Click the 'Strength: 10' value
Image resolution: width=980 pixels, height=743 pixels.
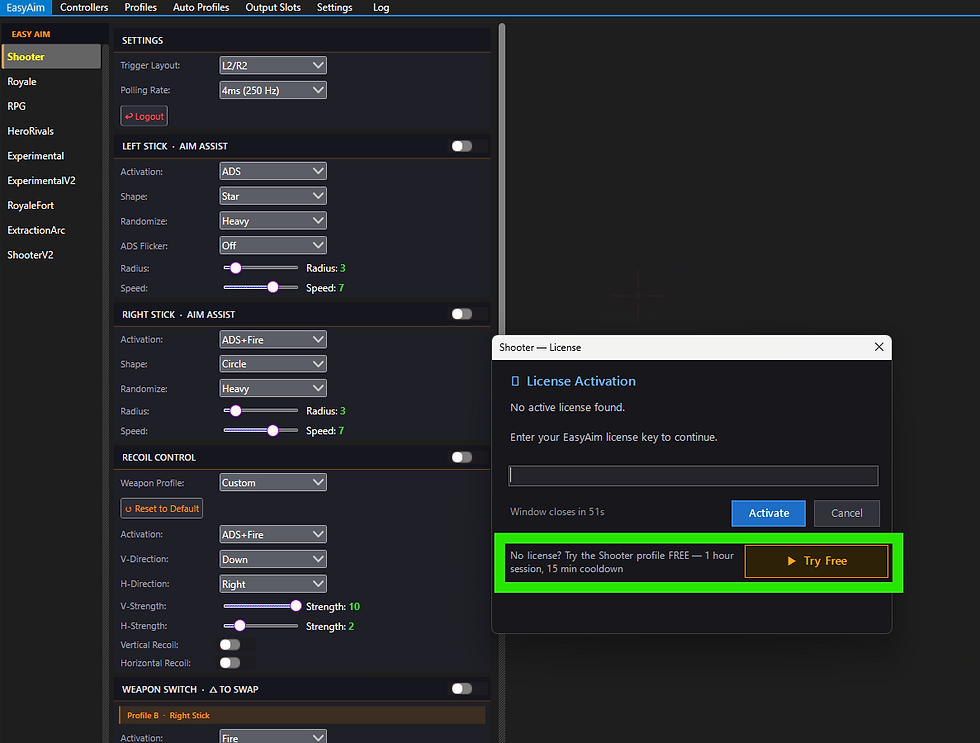332,606
